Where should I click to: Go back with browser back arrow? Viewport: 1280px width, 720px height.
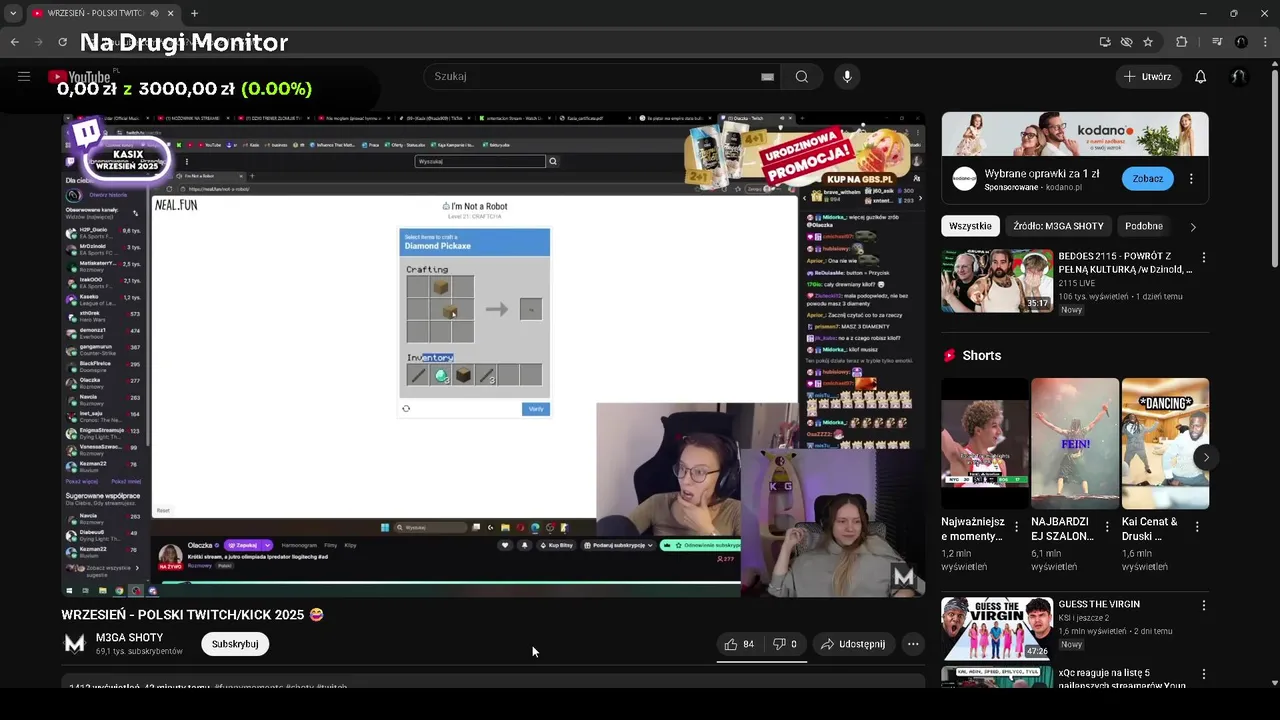coord(14,42)
